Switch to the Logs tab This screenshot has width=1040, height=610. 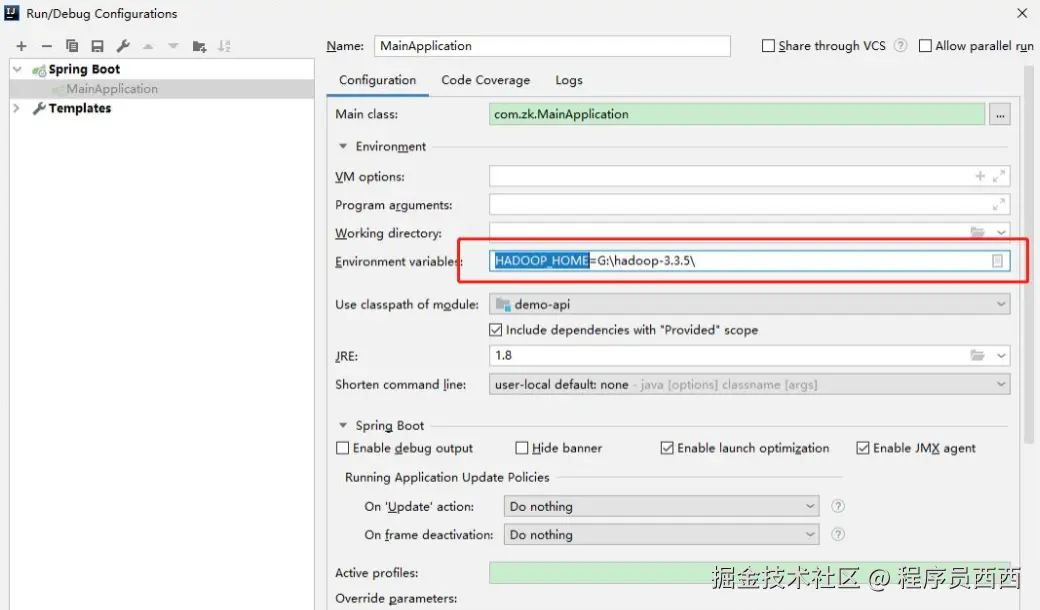pyautogui.click(x=569, y=80)
